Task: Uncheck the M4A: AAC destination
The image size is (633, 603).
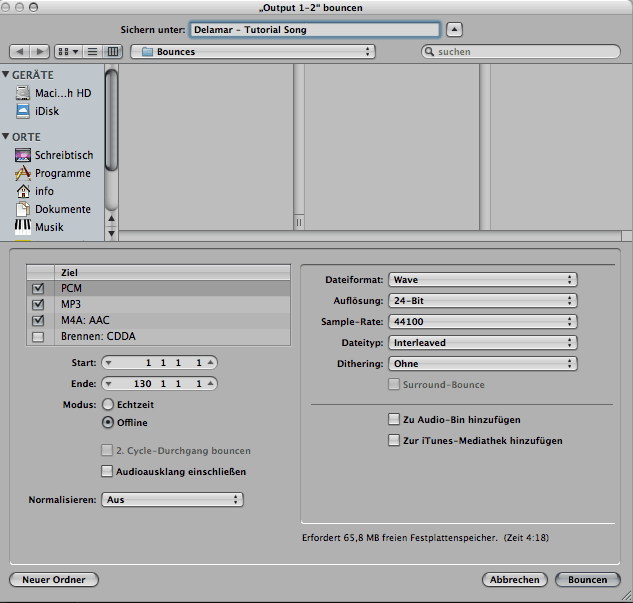Action: pyautogui.click(x=38, y=320)
